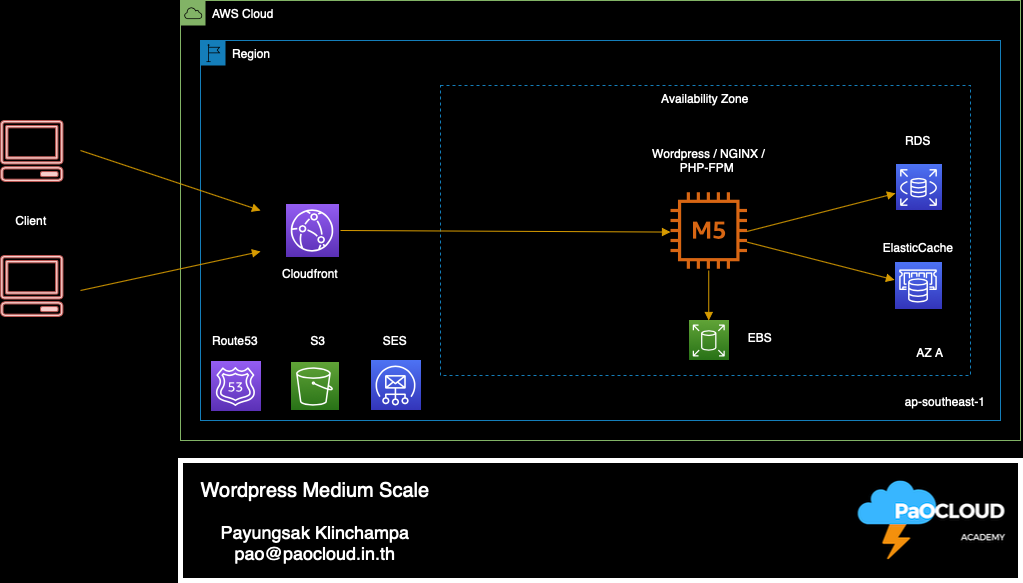The image size is (1023, 583).
Task: Click the name 'Payungsak Klinchampa'
Action: click(x=314, y=533)
